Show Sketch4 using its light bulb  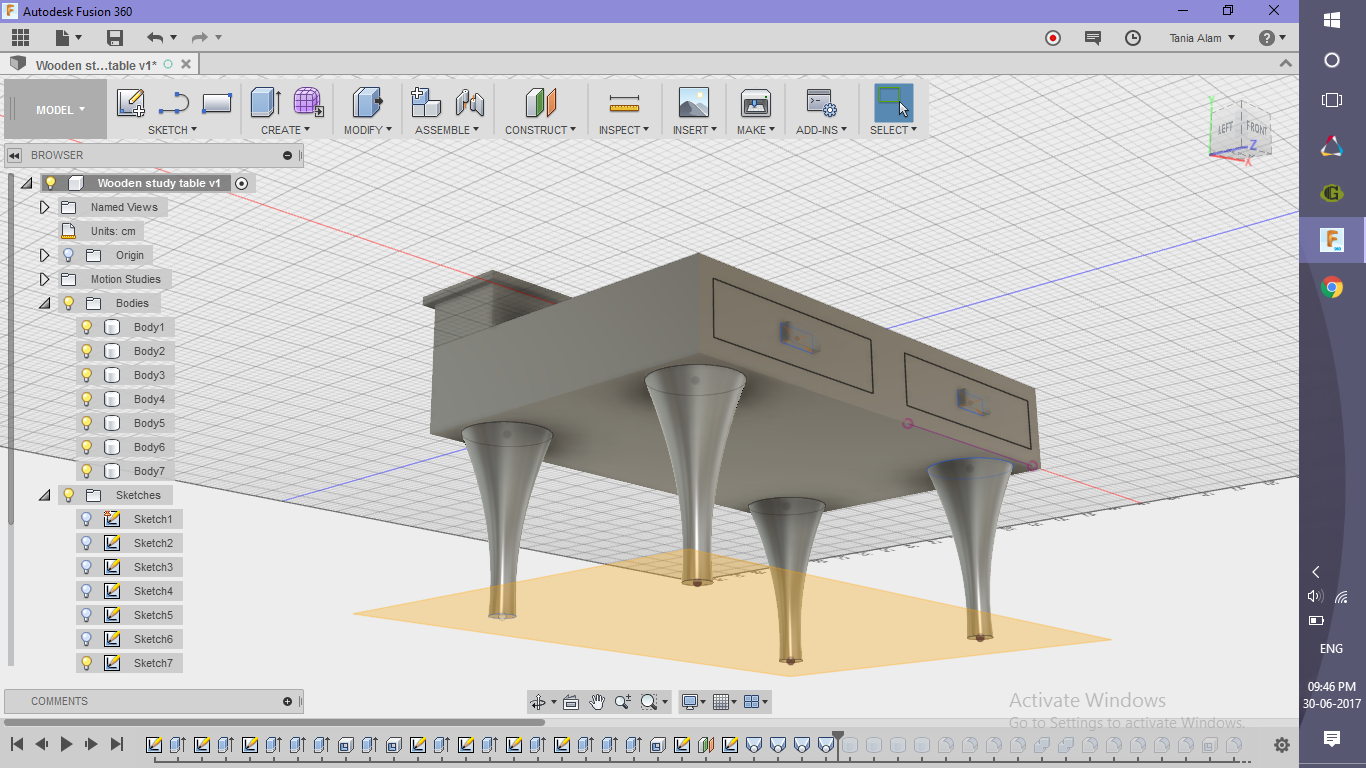coord(87,591)
